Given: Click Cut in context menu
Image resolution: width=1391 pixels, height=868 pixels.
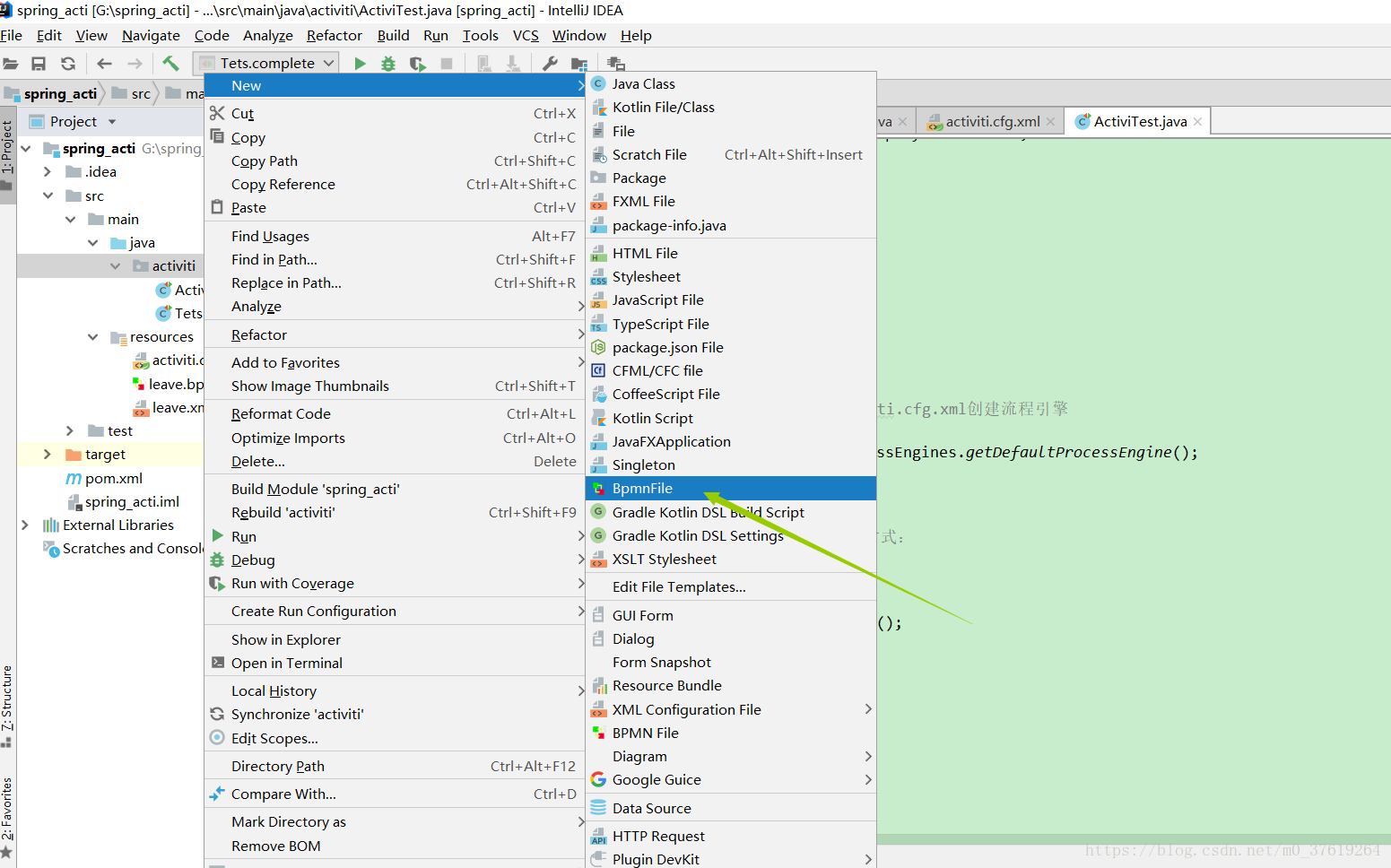Looking at the screenshot, I should coord(395,114).
